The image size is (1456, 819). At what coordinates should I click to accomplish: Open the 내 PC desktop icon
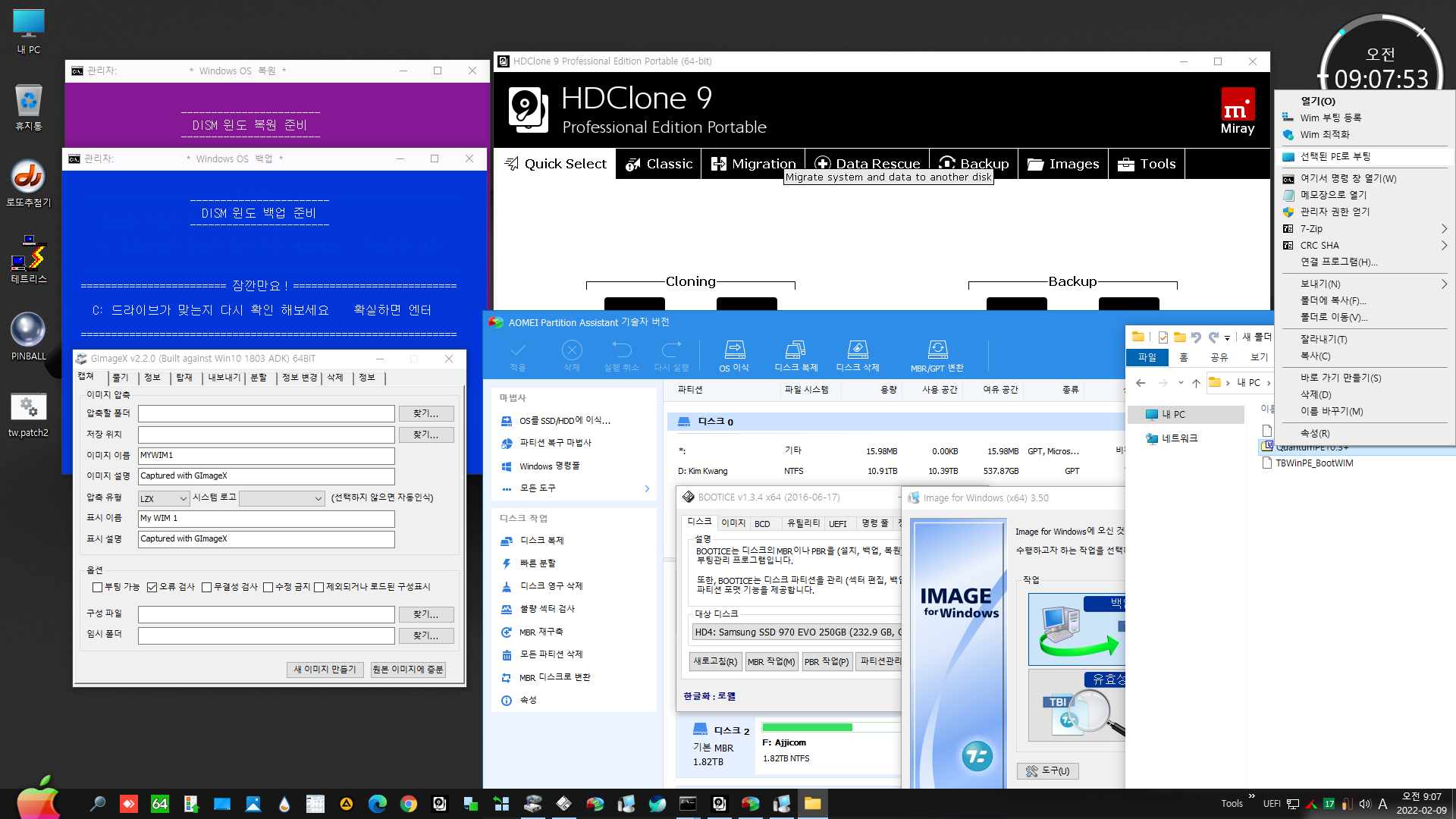click(29, 32)
